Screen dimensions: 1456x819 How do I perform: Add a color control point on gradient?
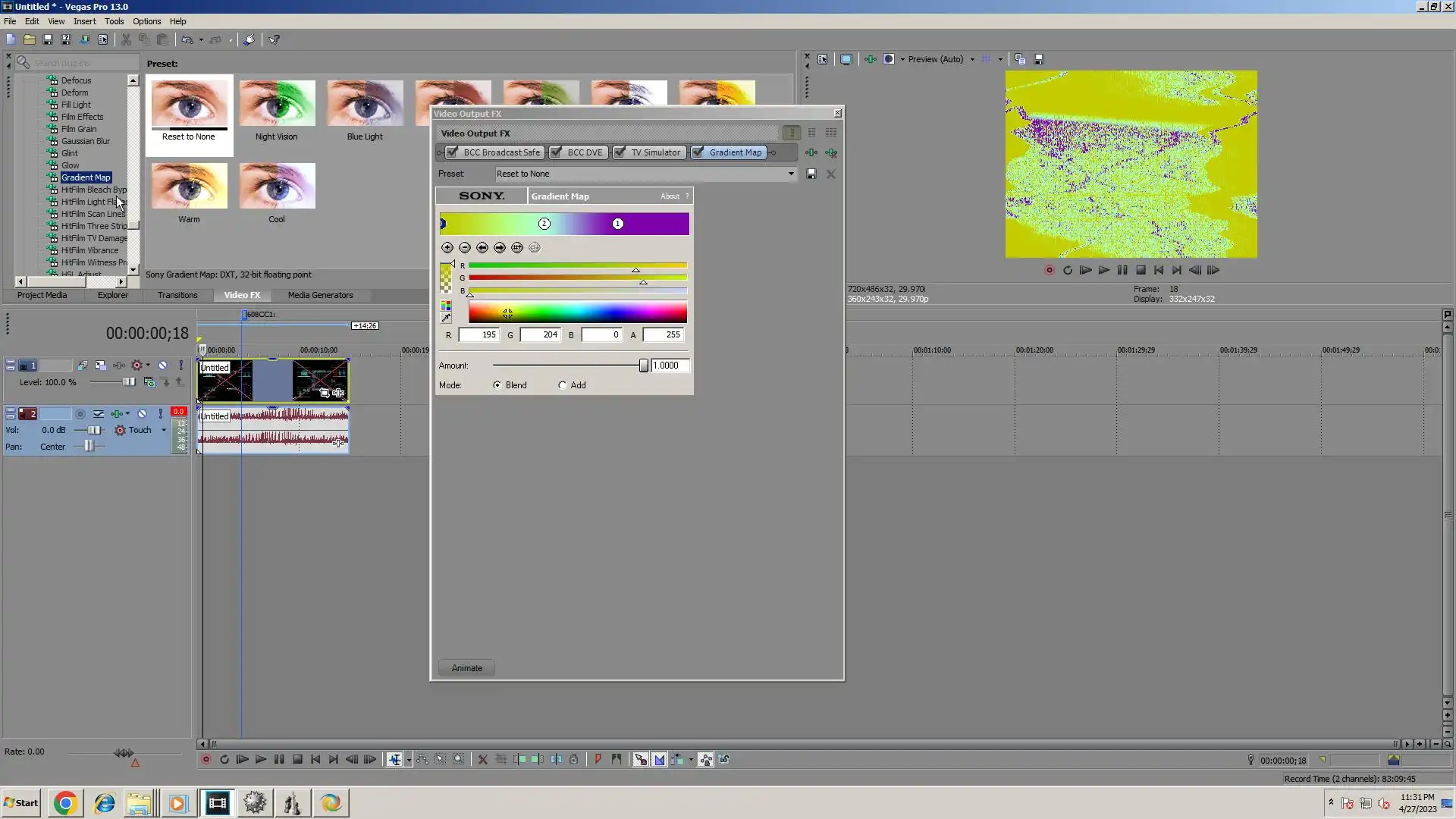pyautogui.click(x=447, y=248)
